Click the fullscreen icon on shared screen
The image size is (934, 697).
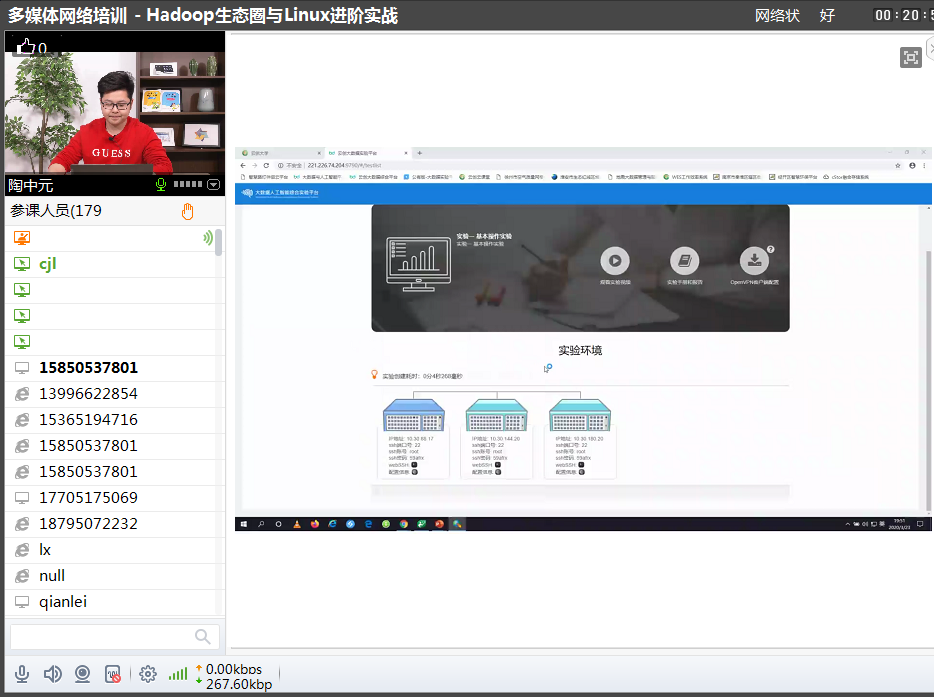click(x=910, y=57)
